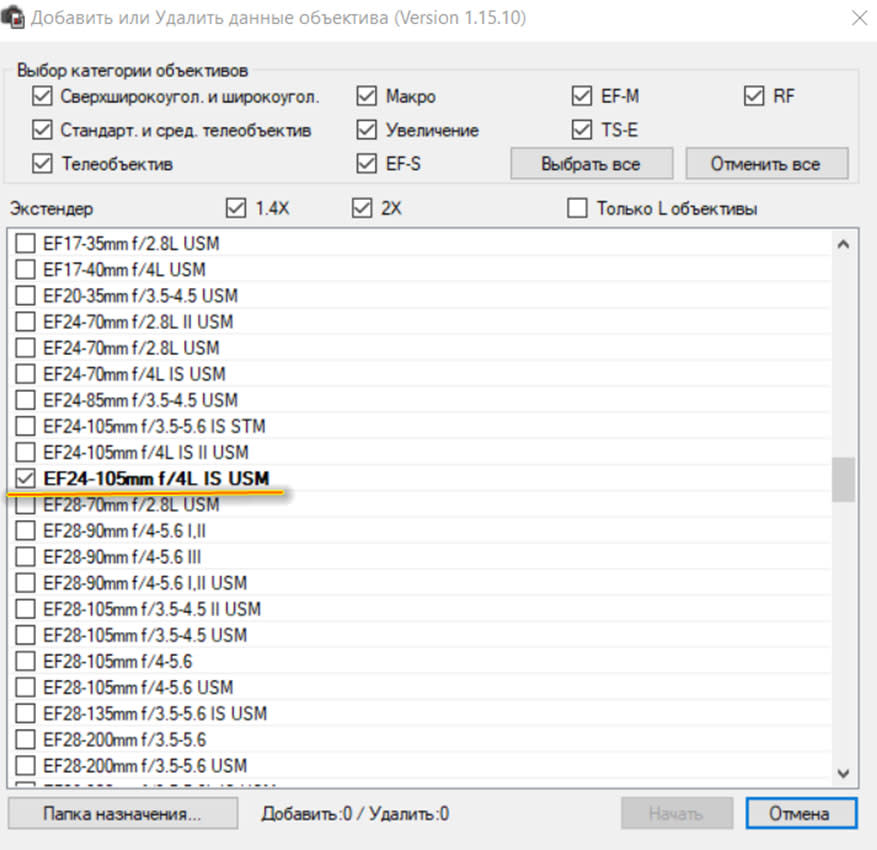Toggle the Сверхширокоугол. и широкоугол. category checkbox
877x850 pixels.
click(x=42, y=96)
